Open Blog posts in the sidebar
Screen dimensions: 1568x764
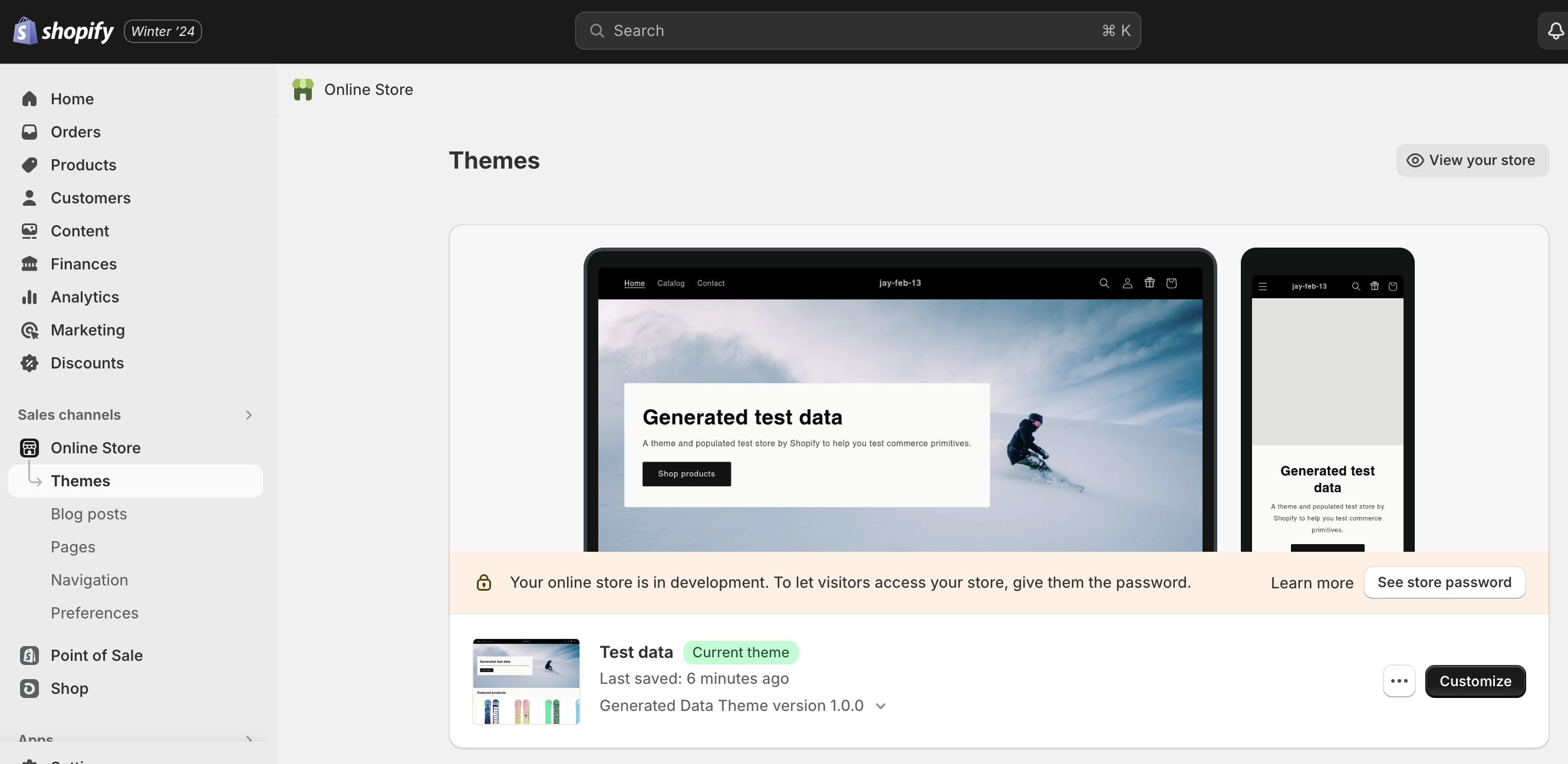(89, 514)
